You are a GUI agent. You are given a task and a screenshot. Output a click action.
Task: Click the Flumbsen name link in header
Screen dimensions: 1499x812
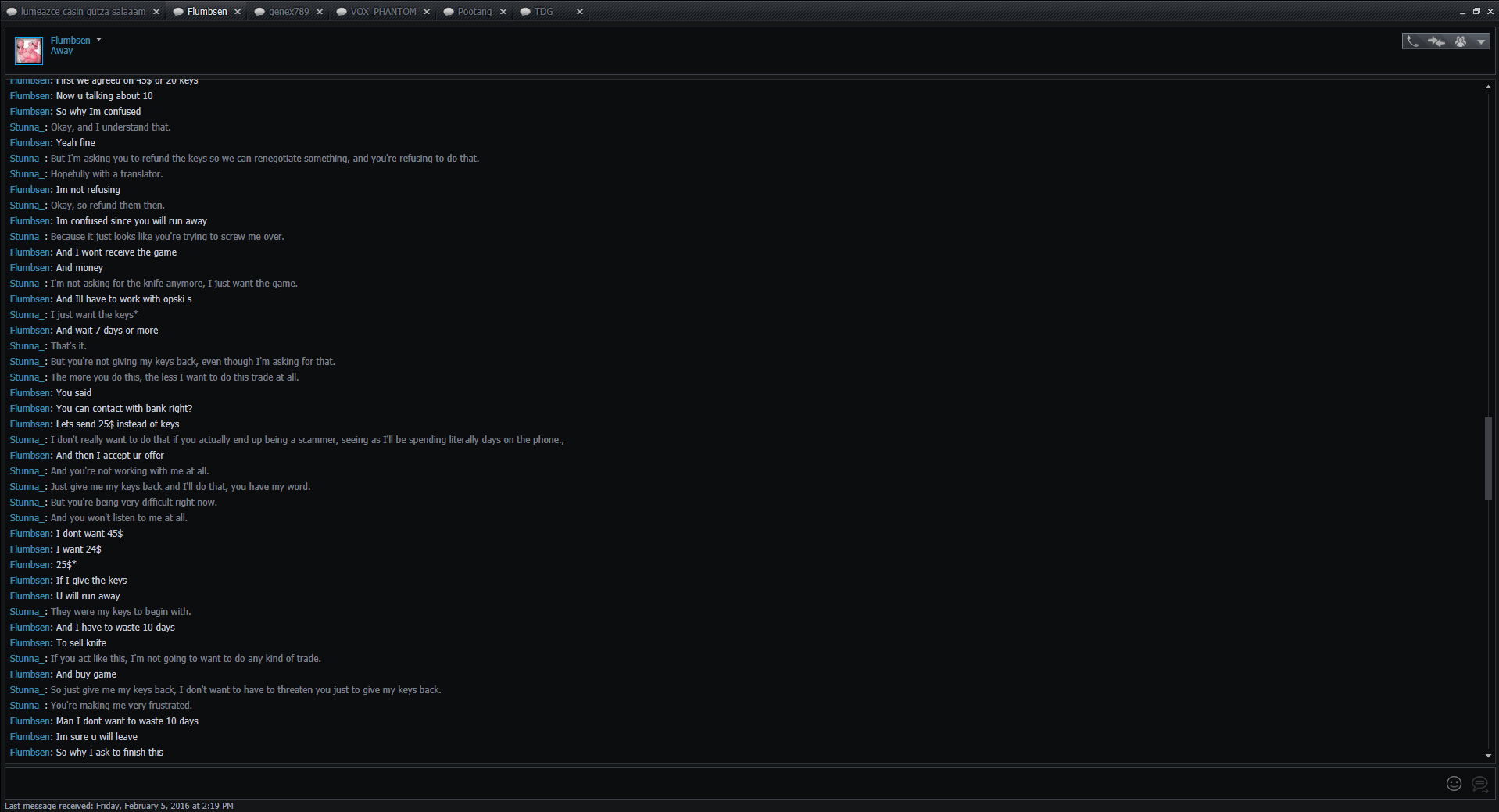click(x=70, y=40)
